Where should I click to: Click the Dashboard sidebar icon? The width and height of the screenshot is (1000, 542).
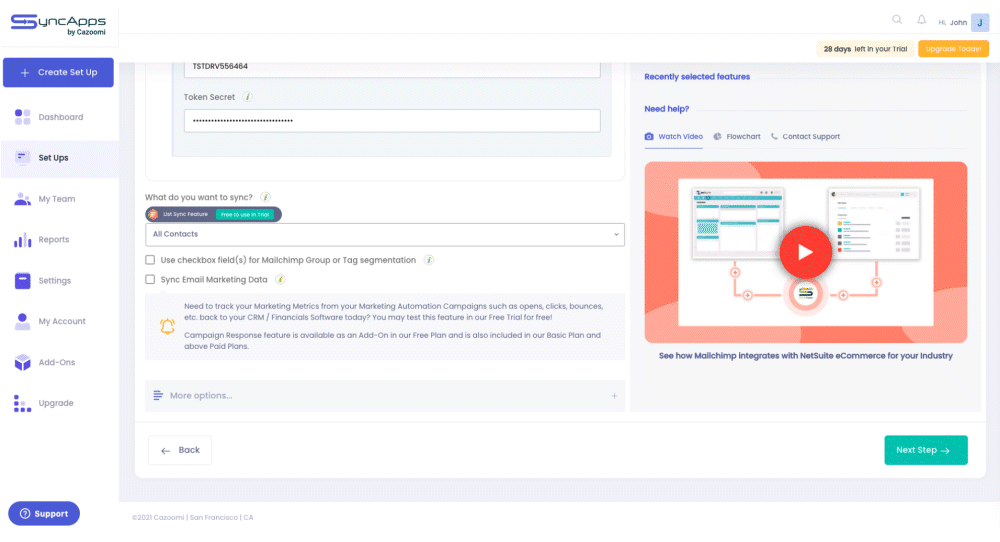click(x=22, y=117)
